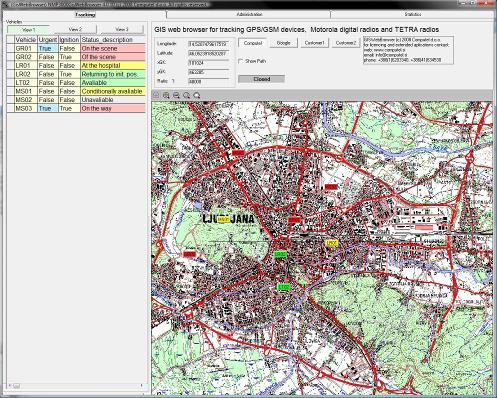Click the Ratio value field
This screenshot has height=398, width=497.
[x=209, y=81]
